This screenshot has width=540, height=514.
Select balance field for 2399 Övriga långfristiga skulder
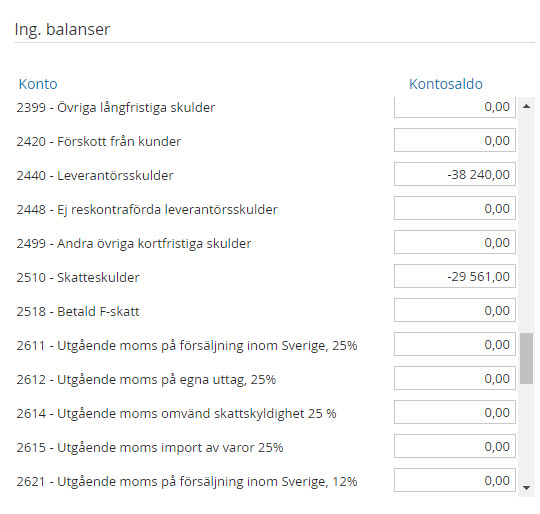pyautogui.click(x=455, y=107)
